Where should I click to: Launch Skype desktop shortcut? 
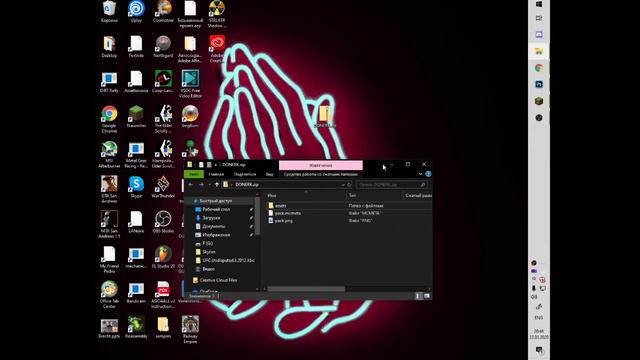click(x=136, y=187)
